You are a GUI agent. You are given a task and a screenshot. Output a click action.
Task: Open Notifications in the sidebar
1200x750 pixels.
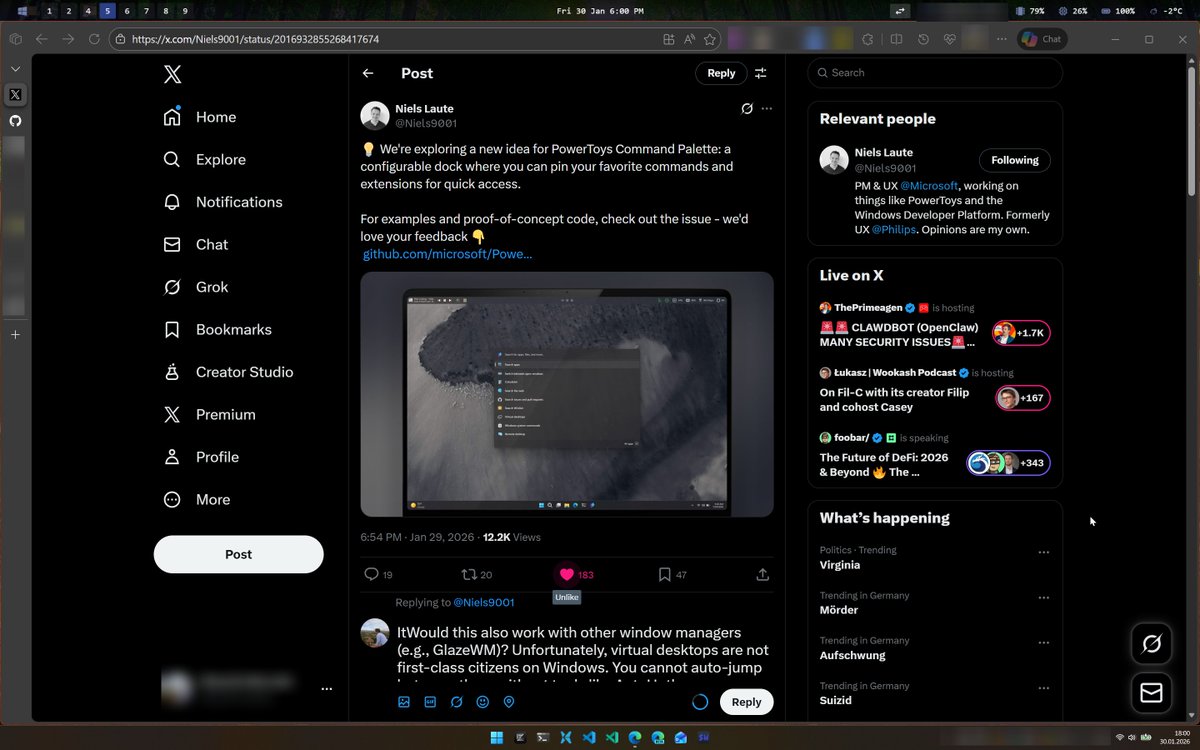(223, 202)
